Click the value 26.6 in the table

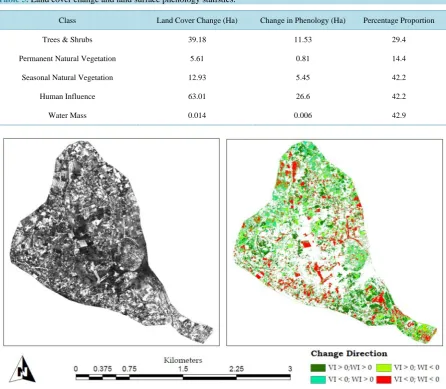[x=303, y=96]
